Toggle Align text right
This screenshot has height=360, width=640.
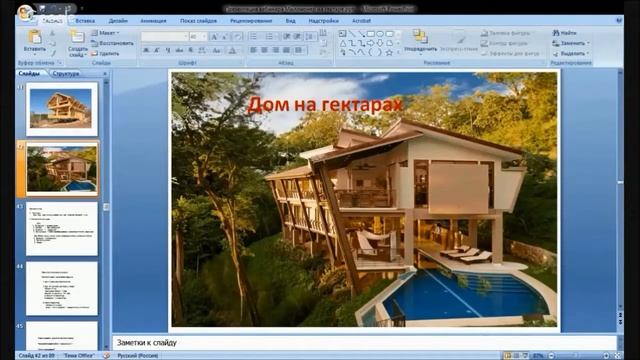[x=276, y=50]
